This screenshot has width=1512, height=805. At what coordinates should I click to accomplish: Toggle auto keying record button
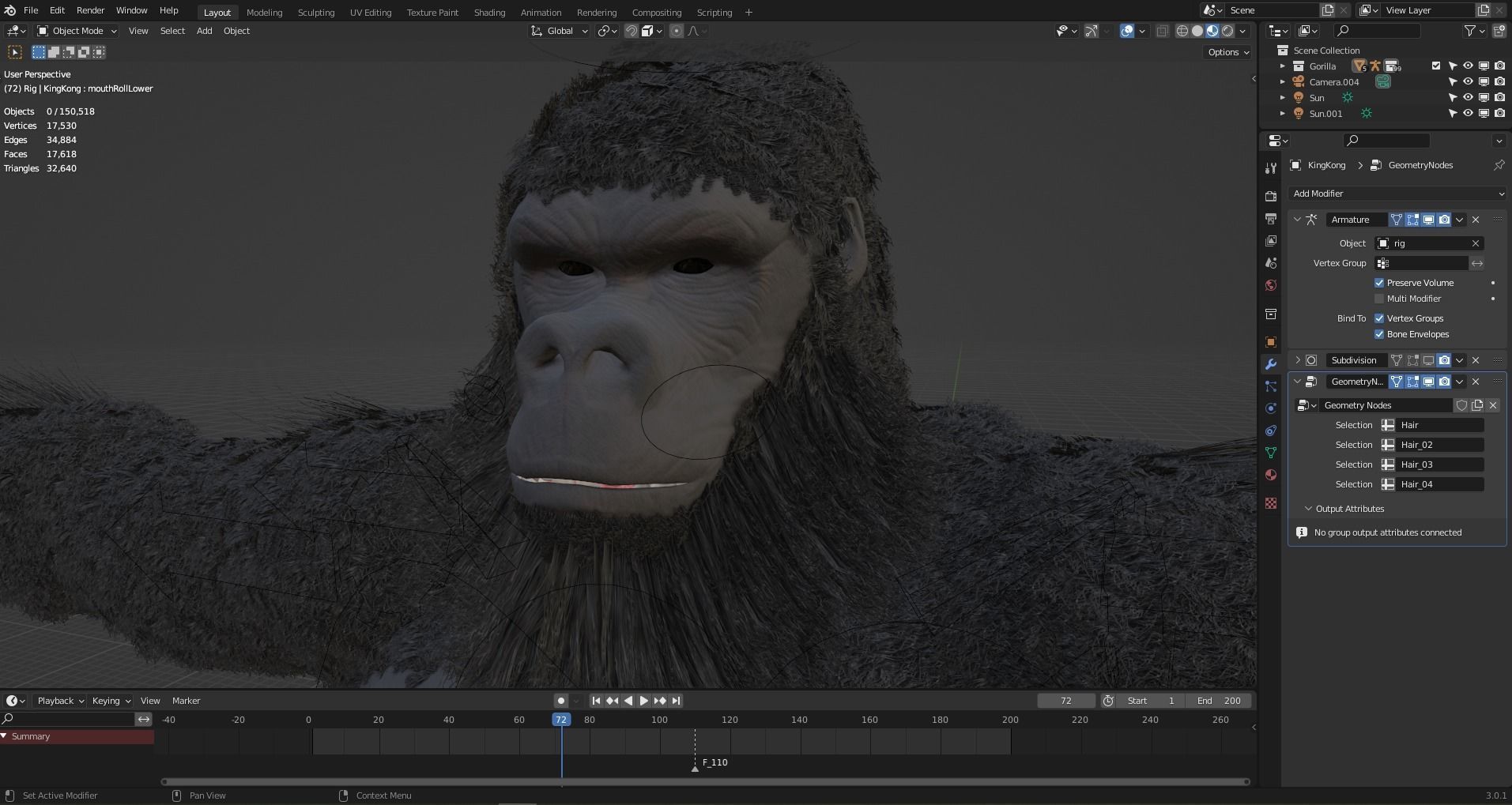(560, 701)
